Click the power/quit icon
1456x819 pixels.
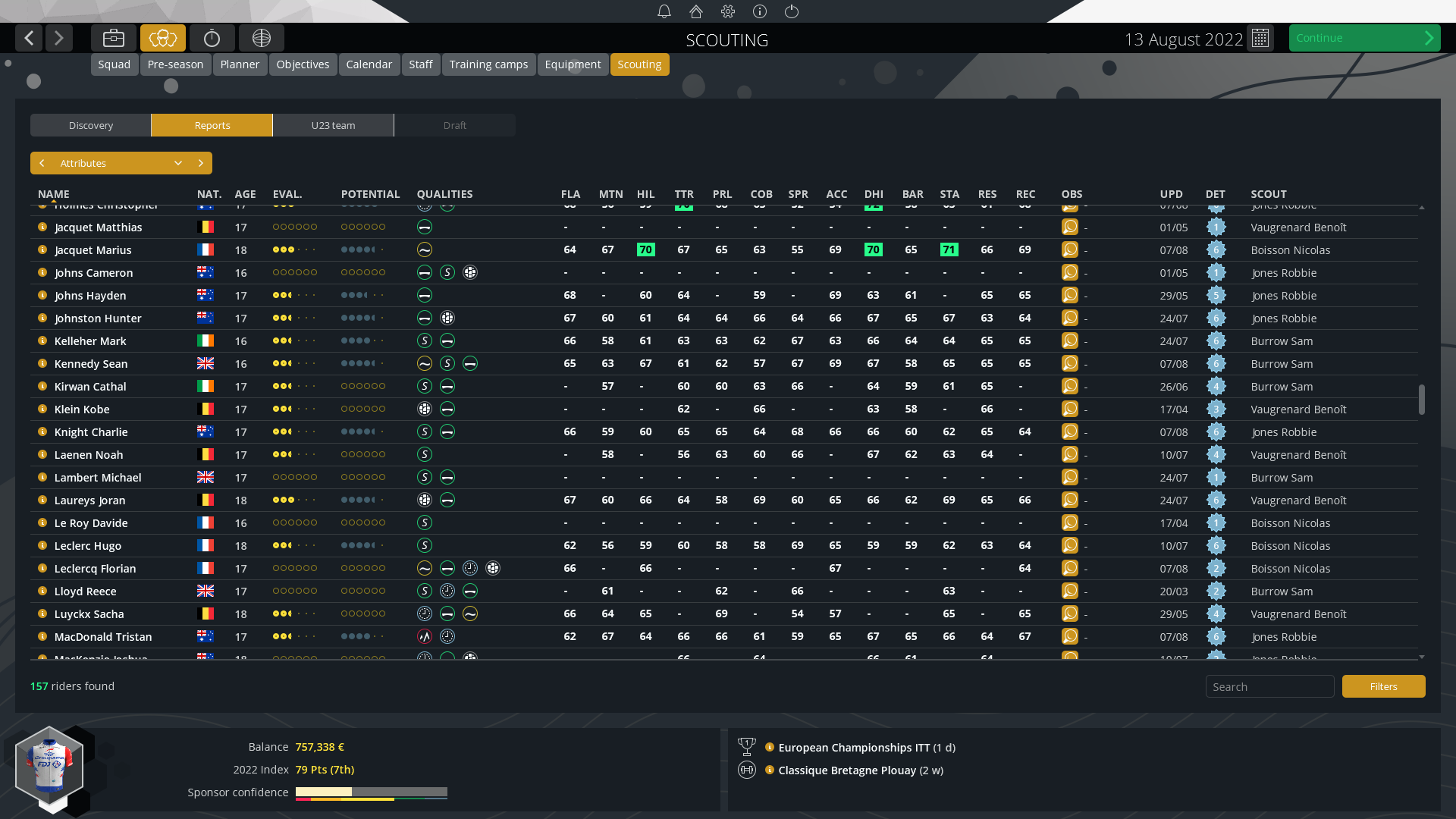coord(792,11)
